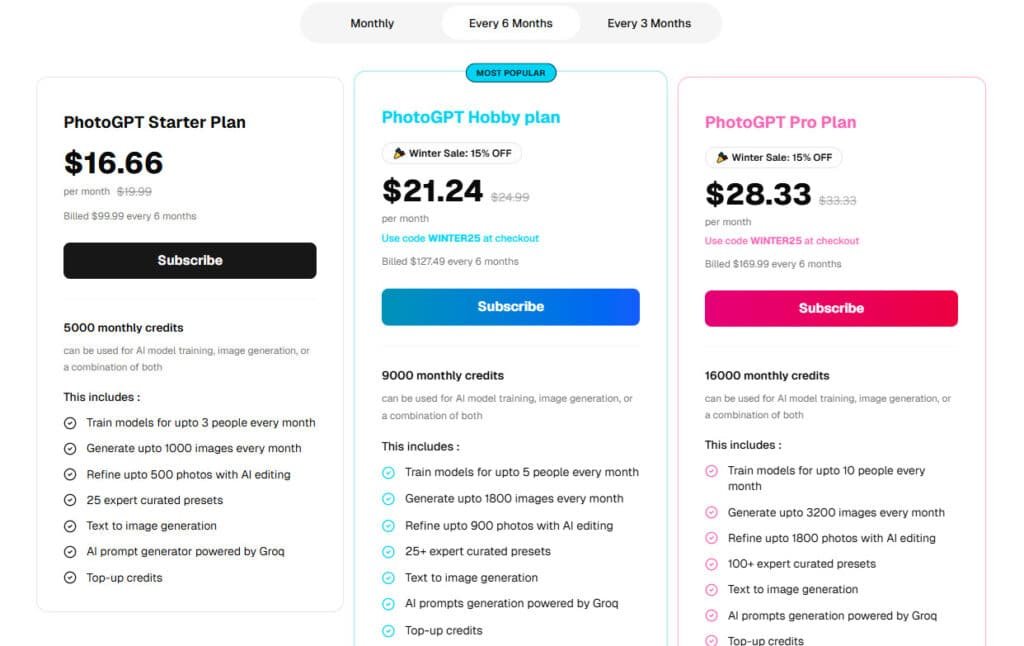Select the "Every 6 Months" tab
This screenshot has width=1024, height=646.
509,22
